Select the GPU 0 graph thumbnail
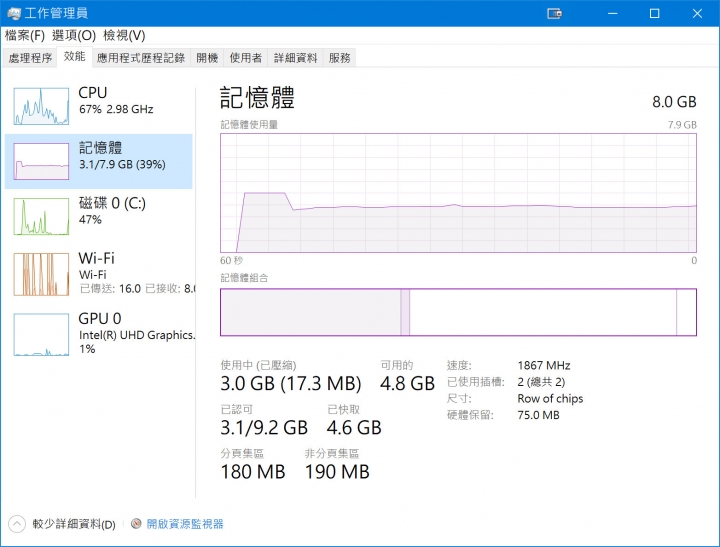The height and width of the screenshot is (547, 720). [x=41, y=334]
